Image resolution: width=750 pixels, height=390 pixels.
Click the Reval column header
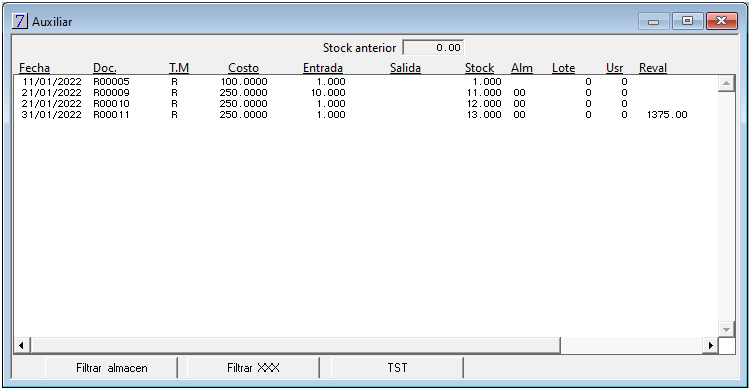point(653,68)
